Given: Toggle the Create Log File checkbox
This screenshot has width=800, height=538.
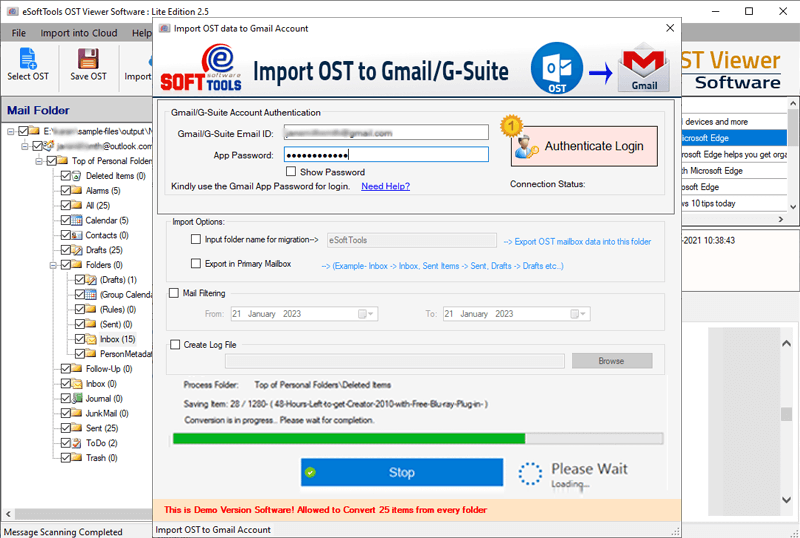Looking at the screenshot, I should tap(175, 345).
